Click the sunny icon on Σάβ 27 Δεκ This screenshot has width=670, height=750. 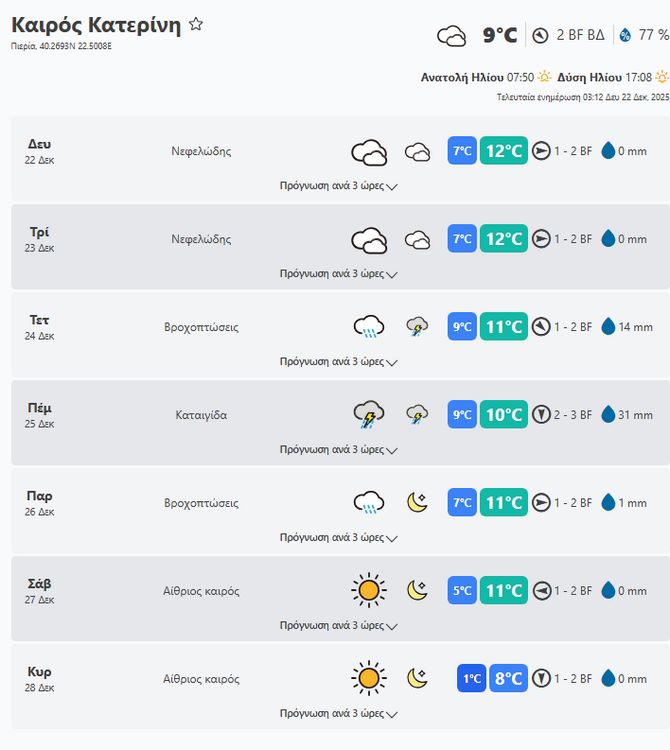(x=369, y=590)
